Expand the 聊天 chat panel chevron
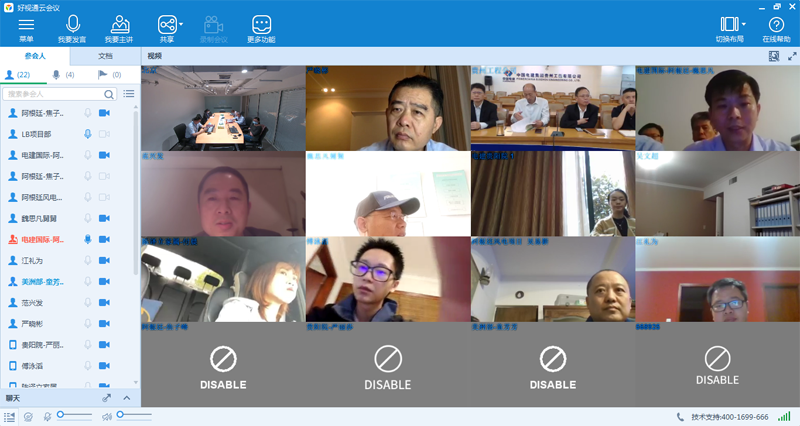This screenshot has width=800, height=426. (127, 398)
